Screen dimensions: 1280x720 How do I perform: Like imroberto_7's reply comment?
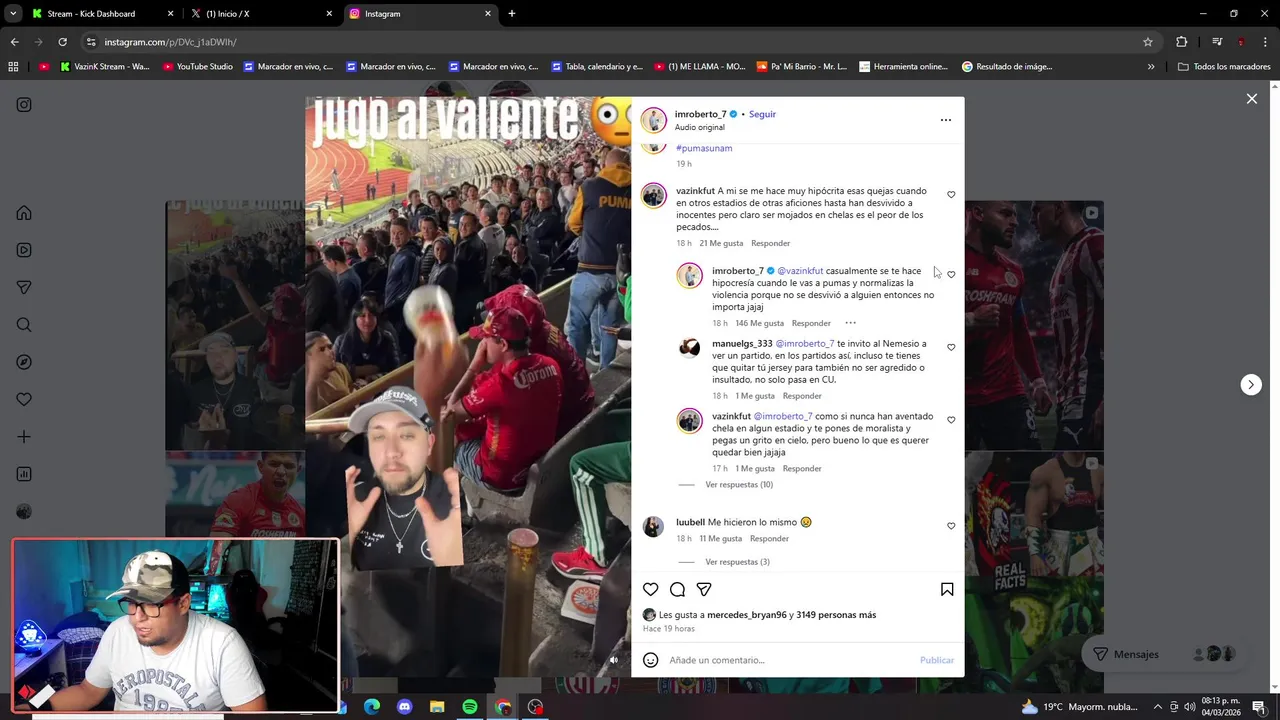951,275
